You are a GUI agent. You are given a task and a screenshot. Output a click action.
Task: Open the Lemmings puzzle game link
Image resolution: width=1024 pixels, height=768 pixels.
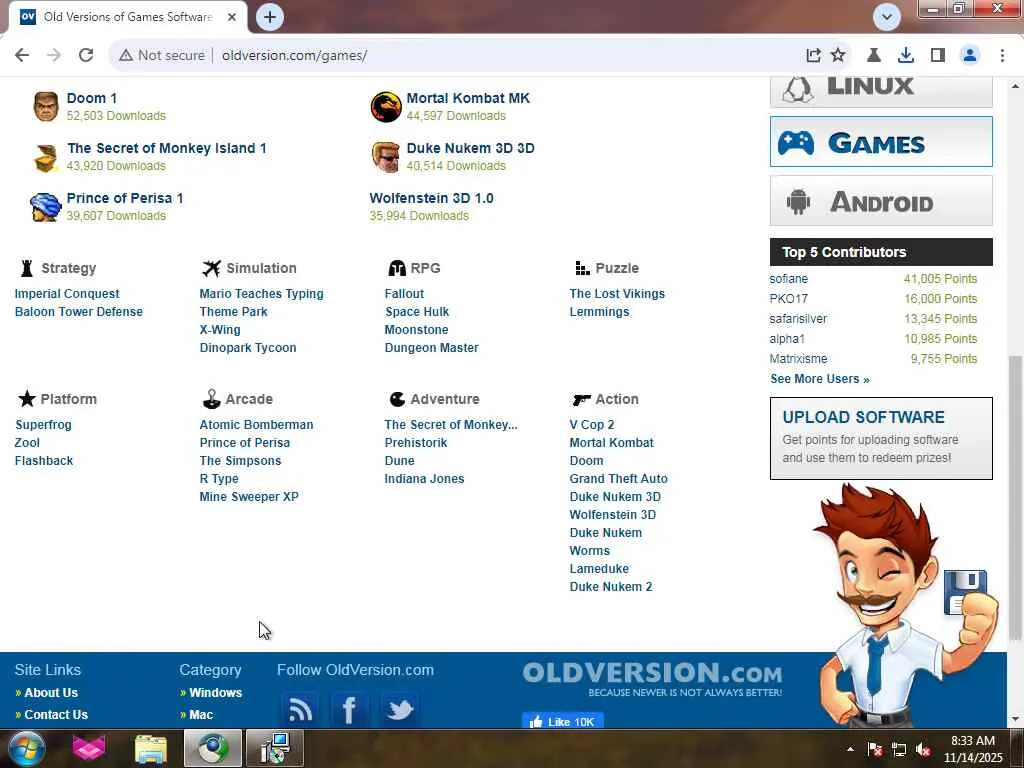point(599,312)
